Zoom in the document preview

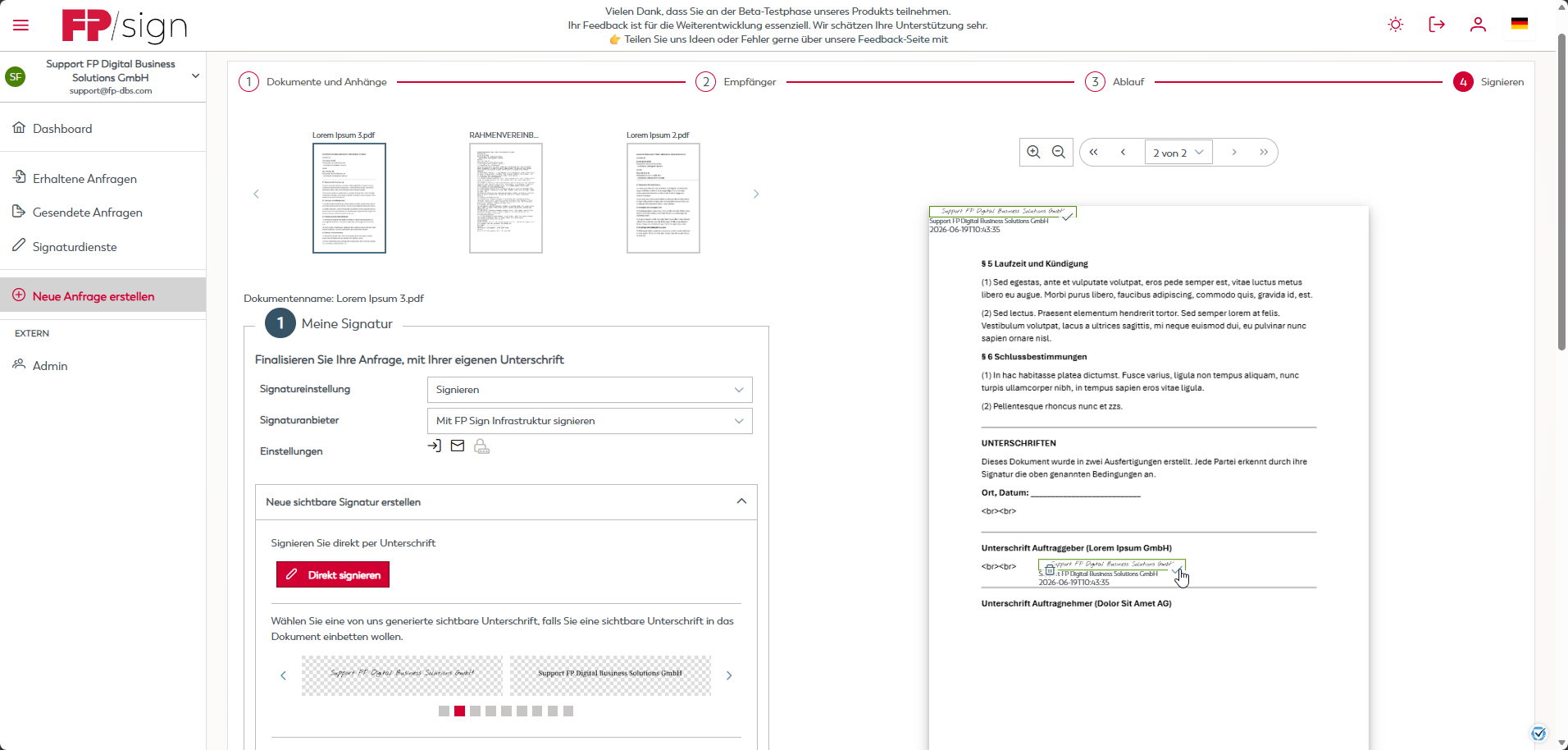click(x=1033, y=152)
